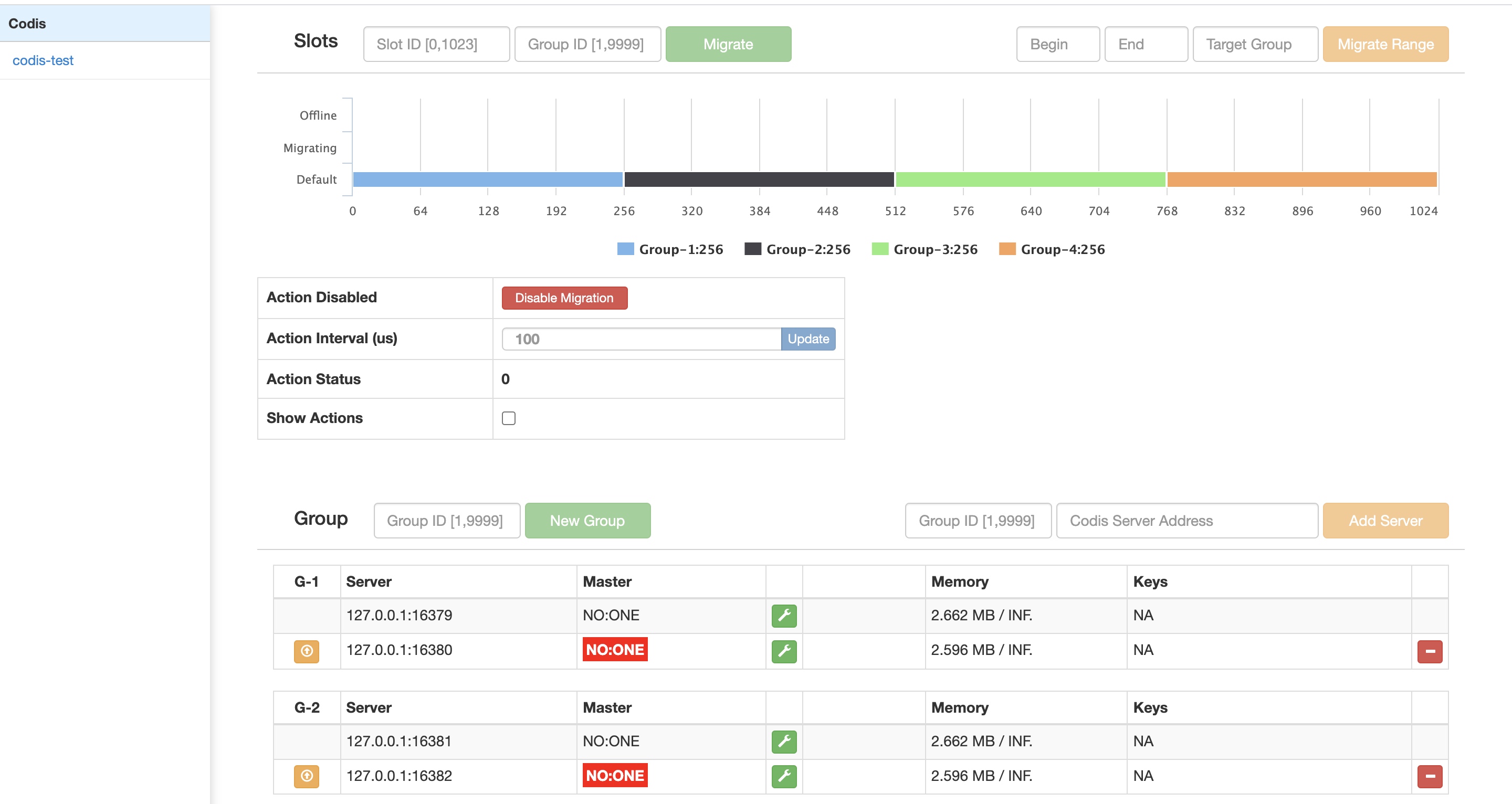
Task: Toggle Group-1:256 legend entry in chart
Action: click(x=670, y=249)
